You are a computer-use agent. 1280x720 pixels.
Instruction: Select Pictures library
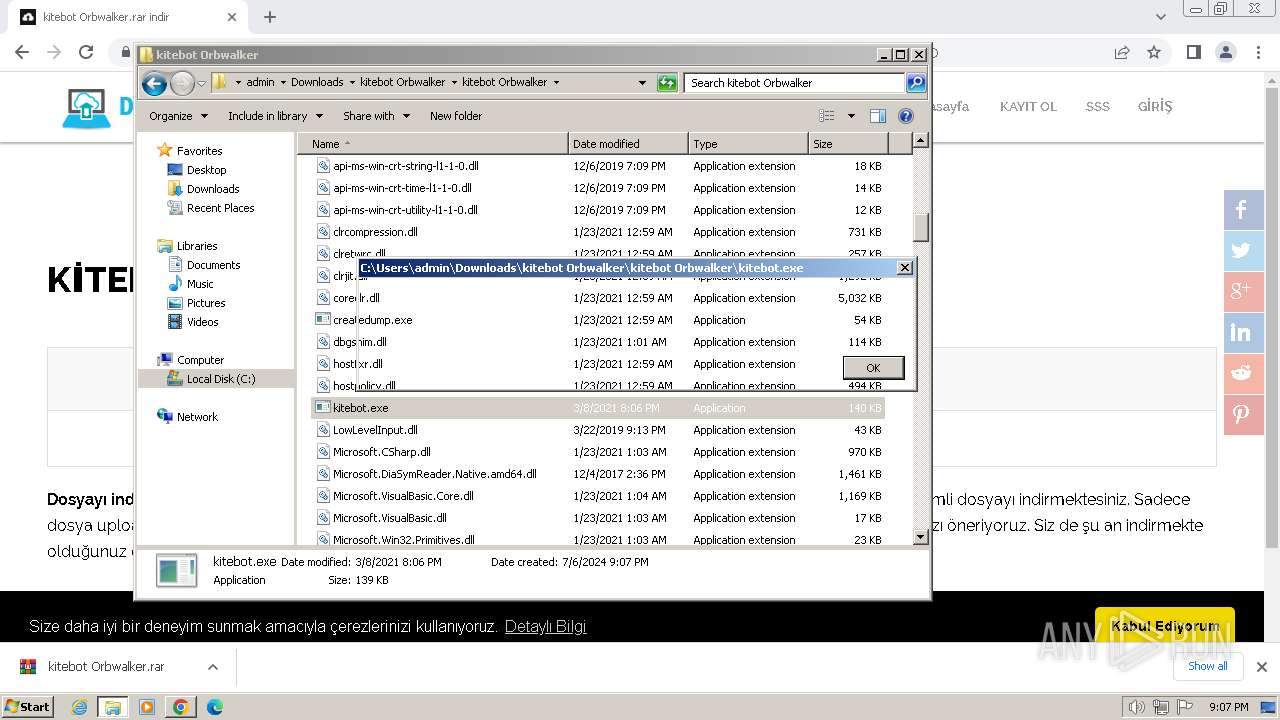pyautogui.click(x=206, y=303)
